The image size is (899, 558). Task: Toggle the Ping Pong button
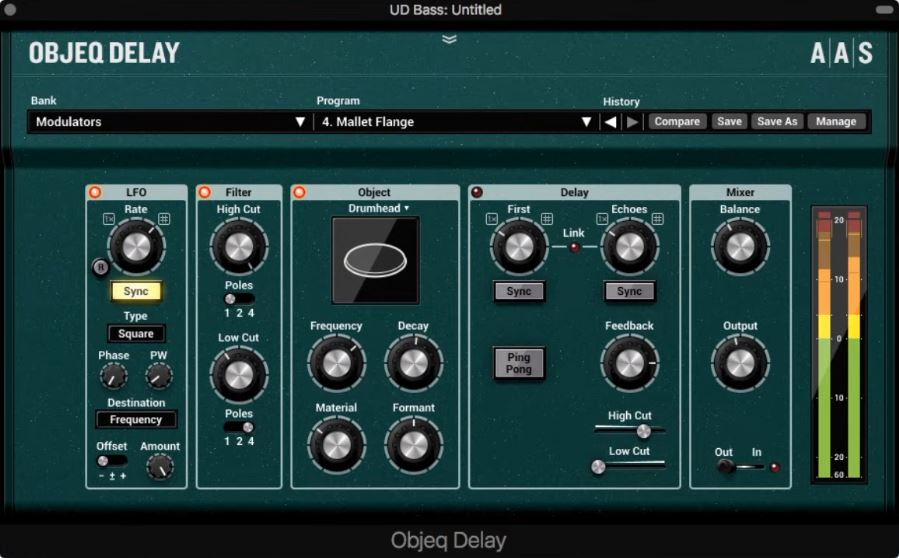[518, 363]
